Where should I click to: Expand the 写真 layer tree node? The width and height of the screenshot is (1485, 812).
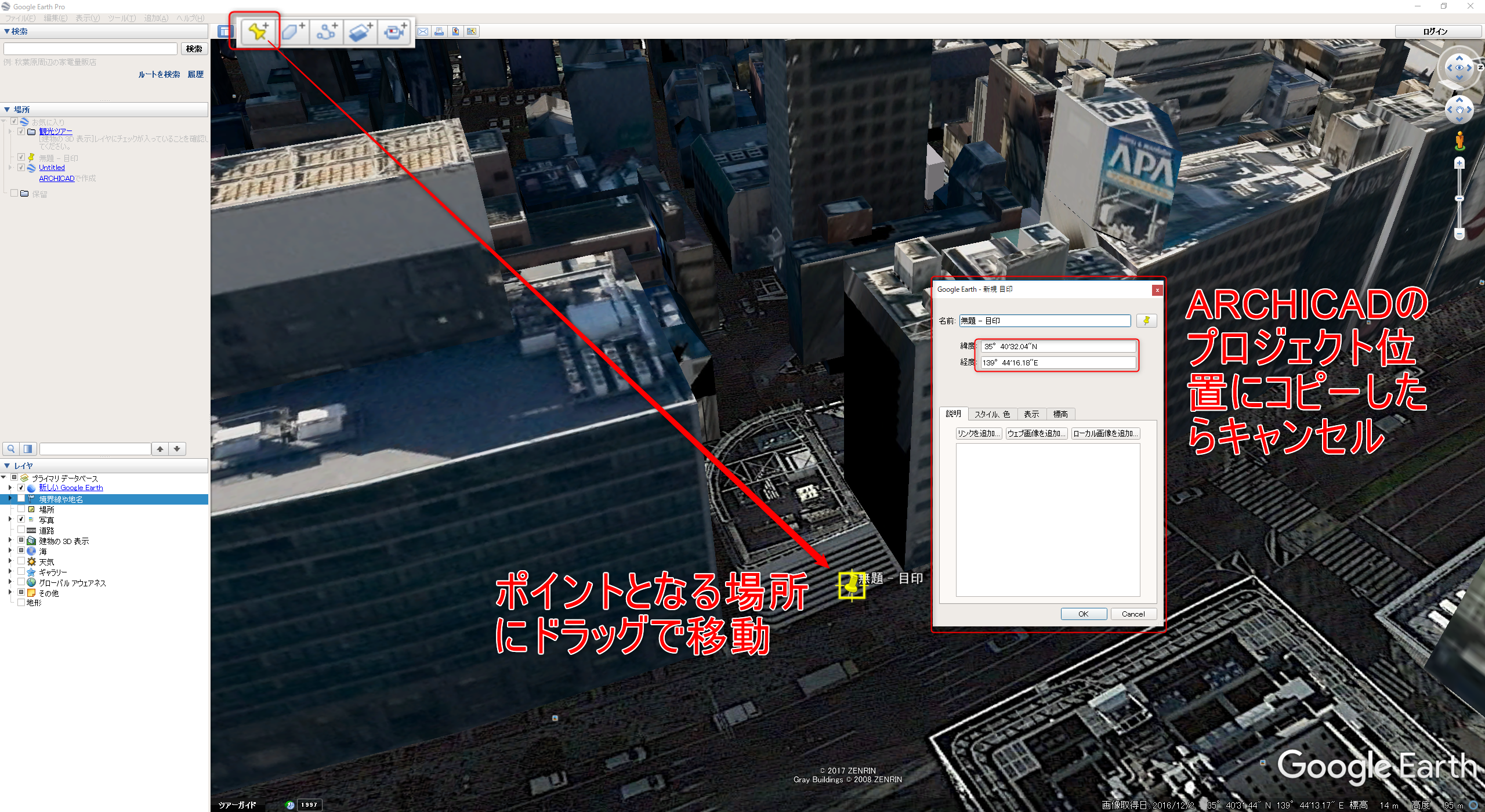[10, 520]
